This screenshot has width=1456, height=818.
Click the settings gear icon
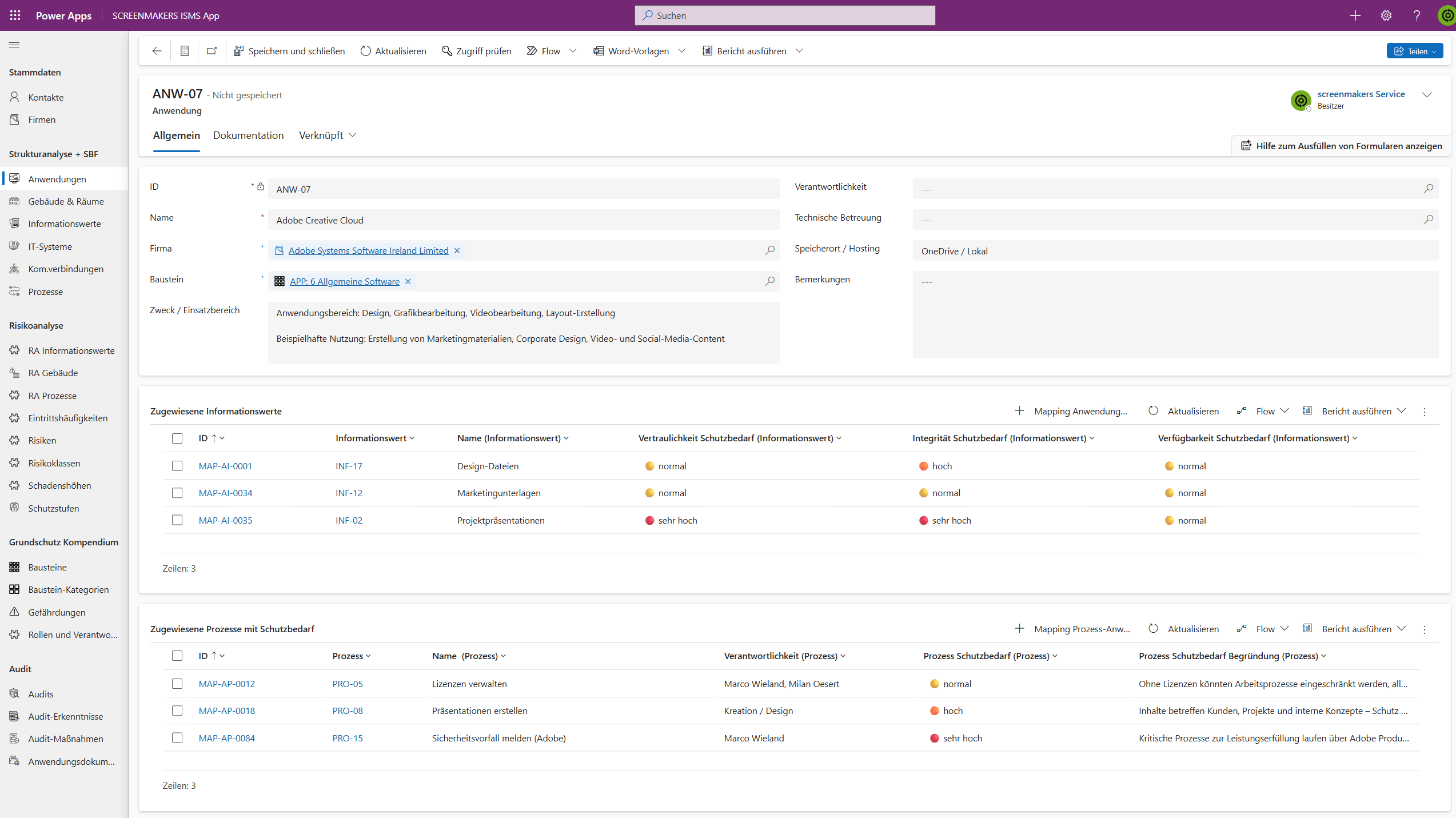pos(1386,15)
